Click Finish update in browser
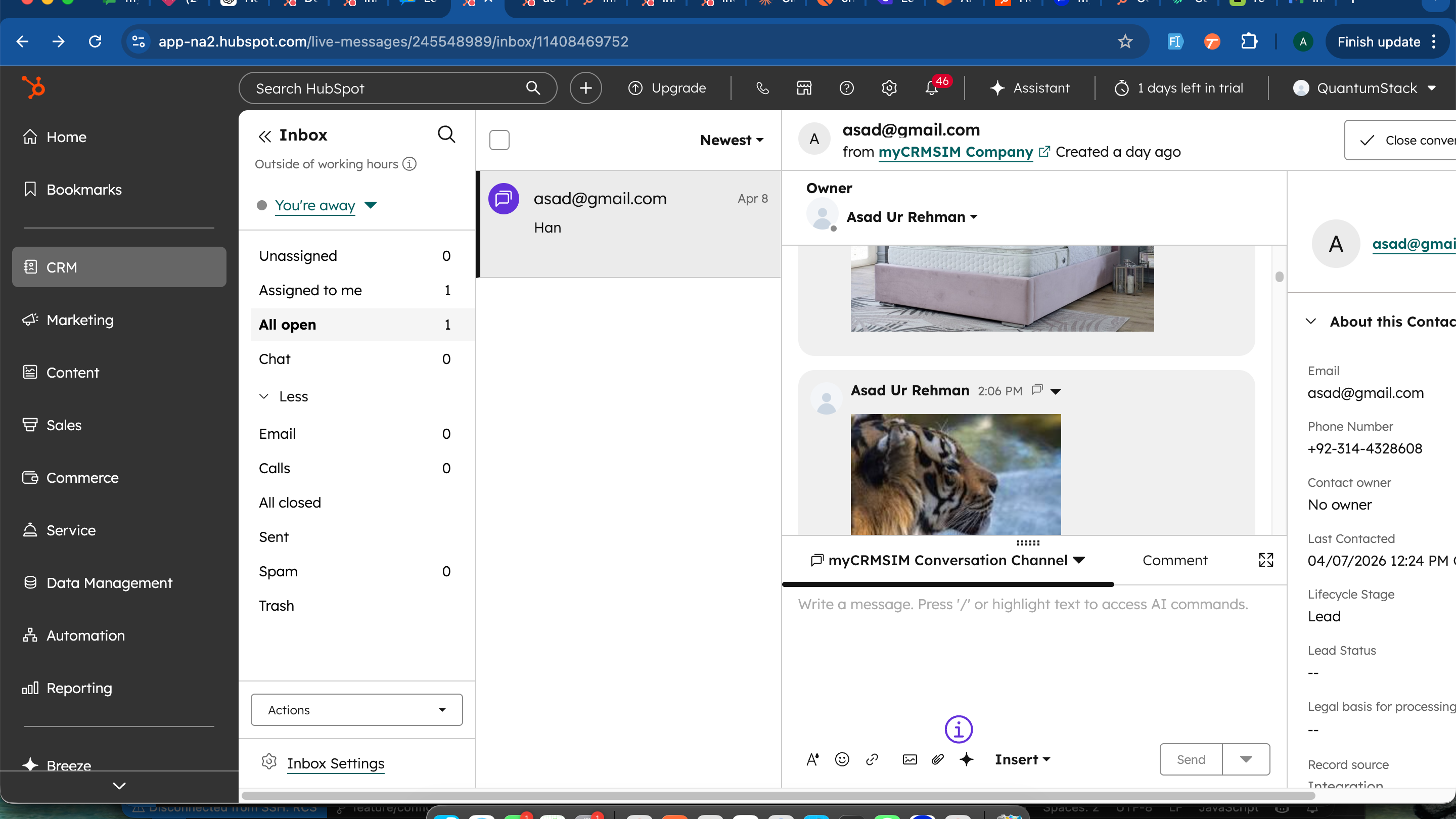 click(x=1379, y=41)
